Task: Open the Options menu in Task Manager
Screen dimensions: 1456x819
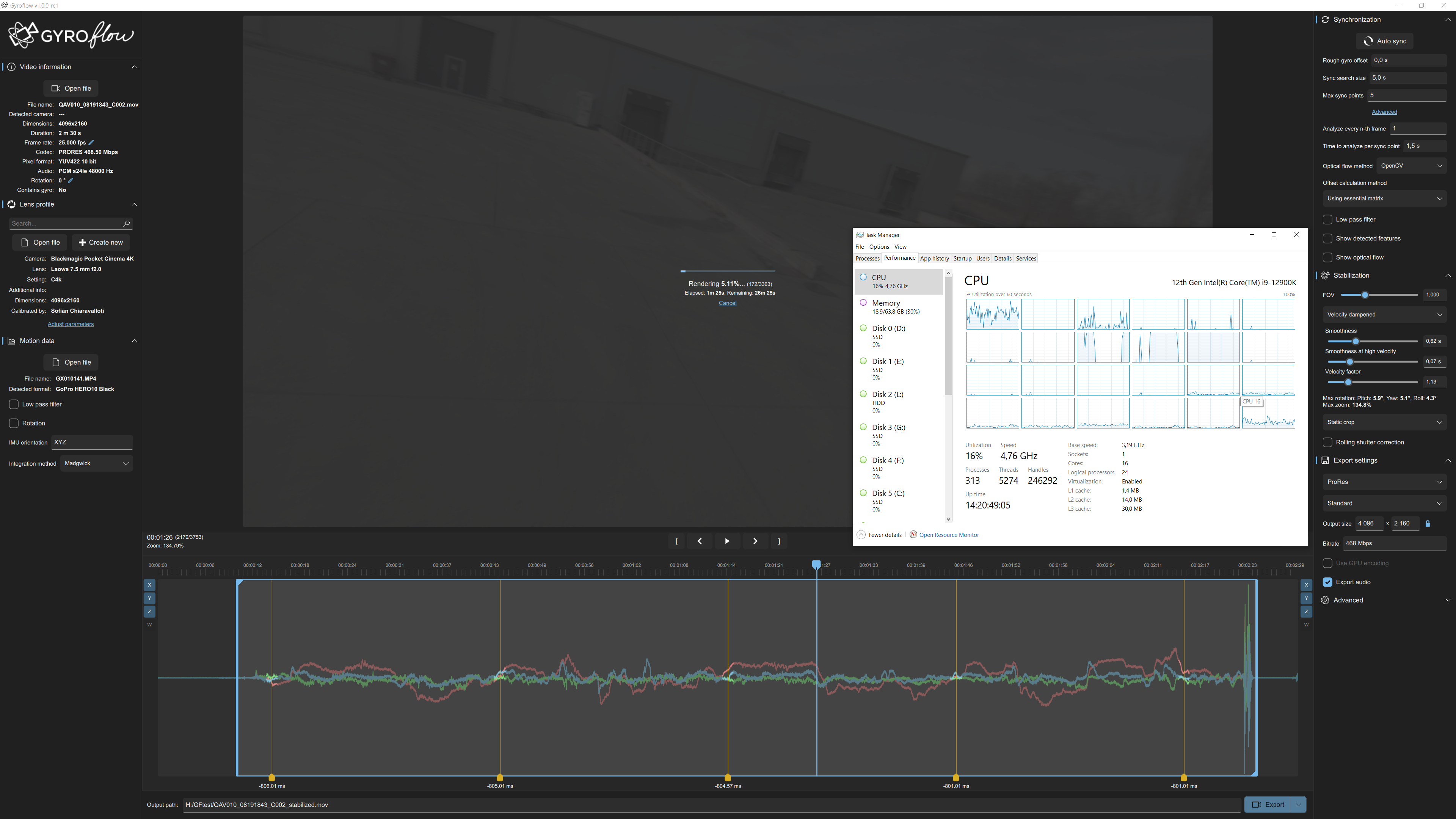Action: (x=879, y=246)
